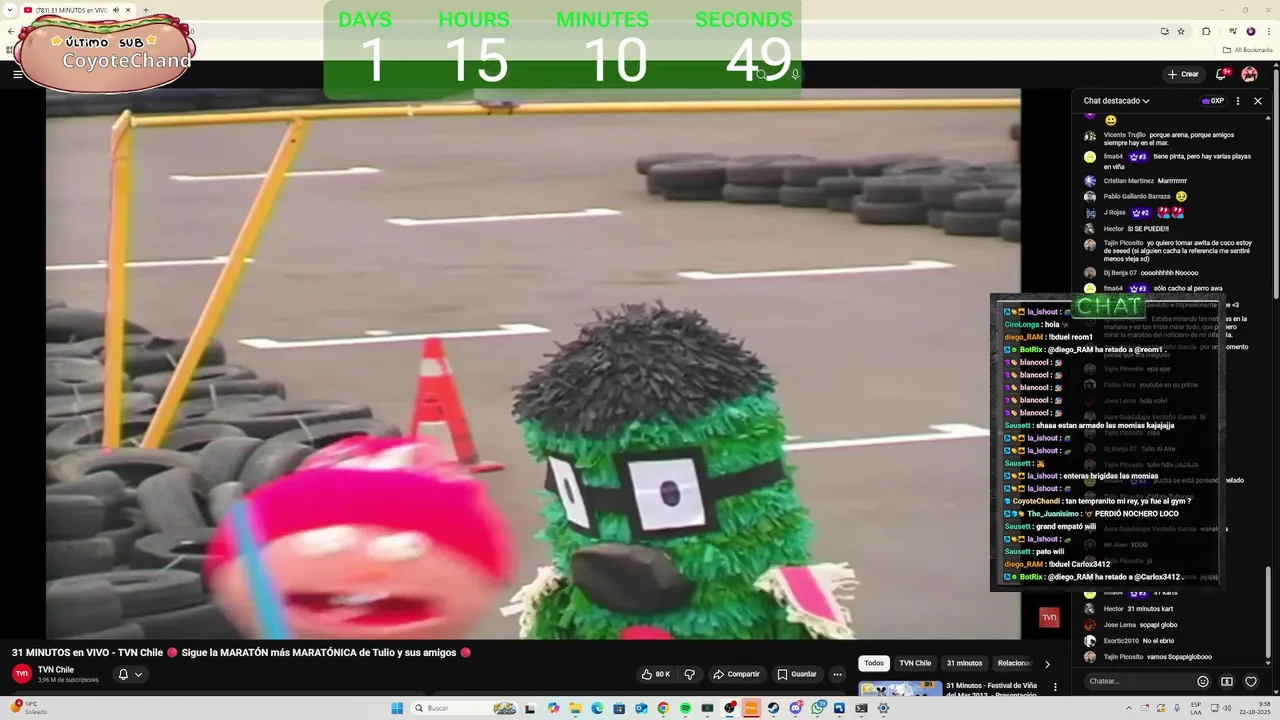Open subscription notification bell dropdown for TVN Chile

coord(130,674)
